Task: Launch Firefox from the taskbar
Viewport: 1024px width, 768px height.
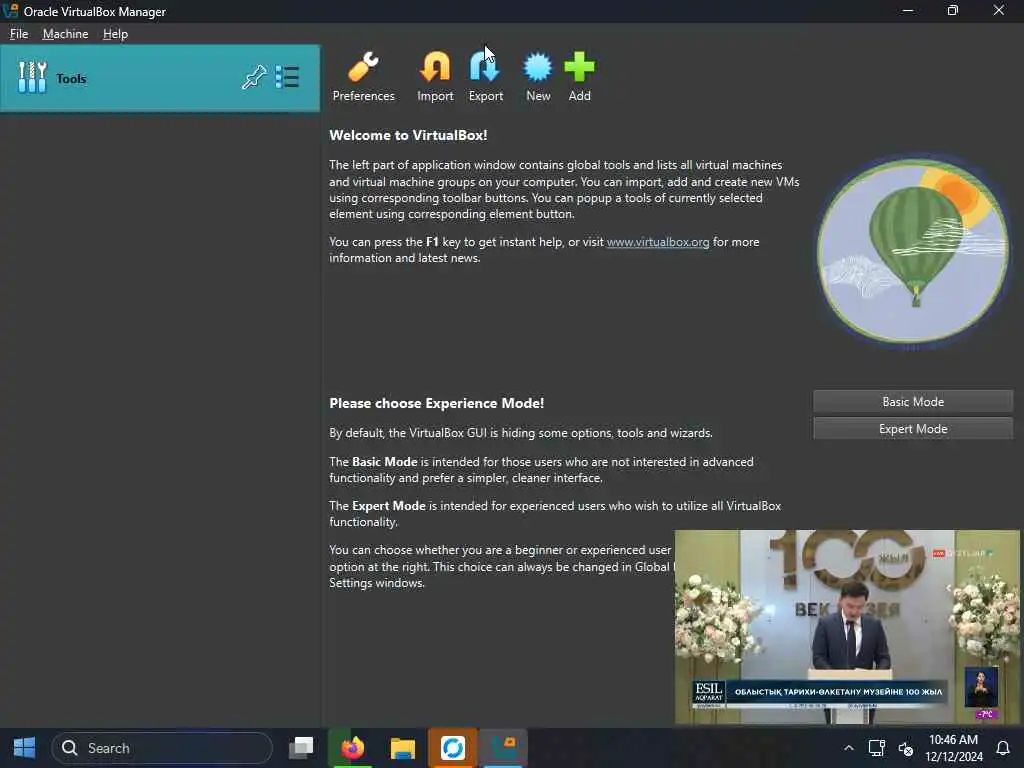Action: (353, 748)
